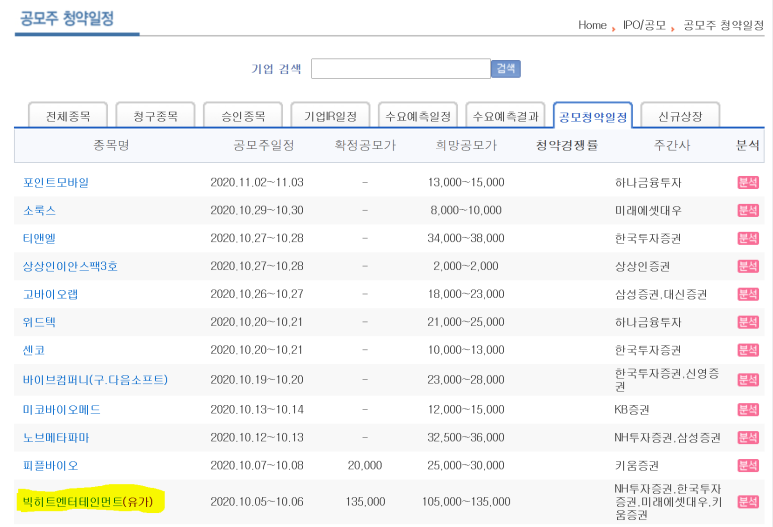Select the date 2020.11.02~11.03
This screenshot has height=527, width=773.
(257, 182)
